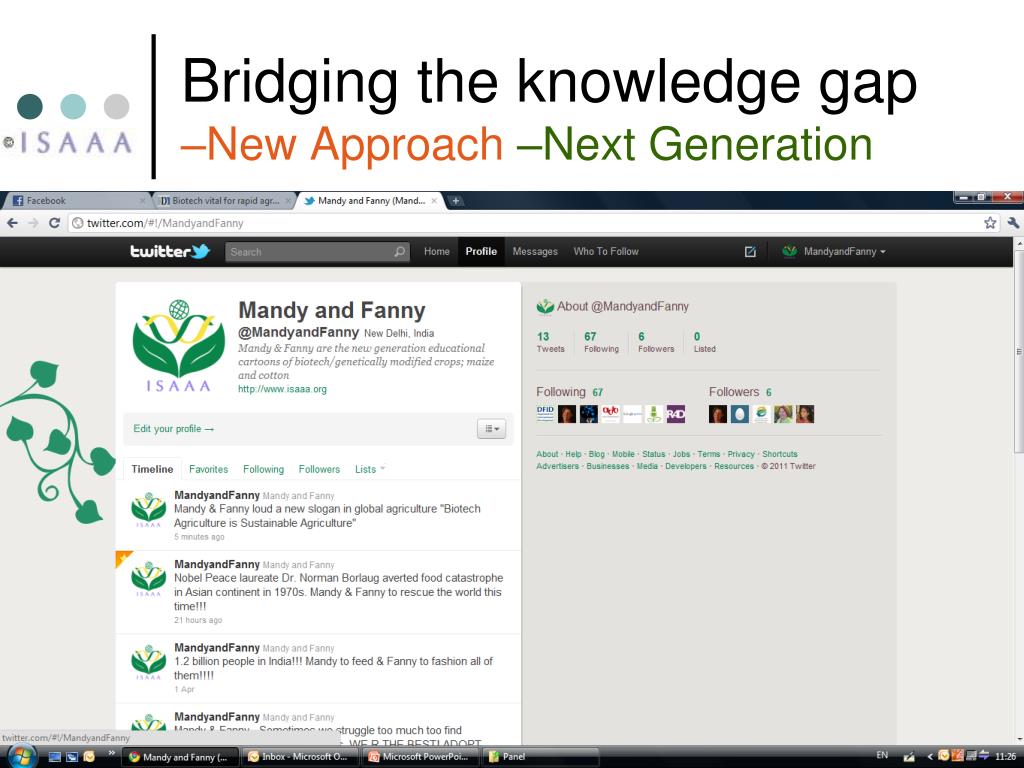1024x768 pixels.
Task: Switch to the Followers tab
Action: point(319,469)
